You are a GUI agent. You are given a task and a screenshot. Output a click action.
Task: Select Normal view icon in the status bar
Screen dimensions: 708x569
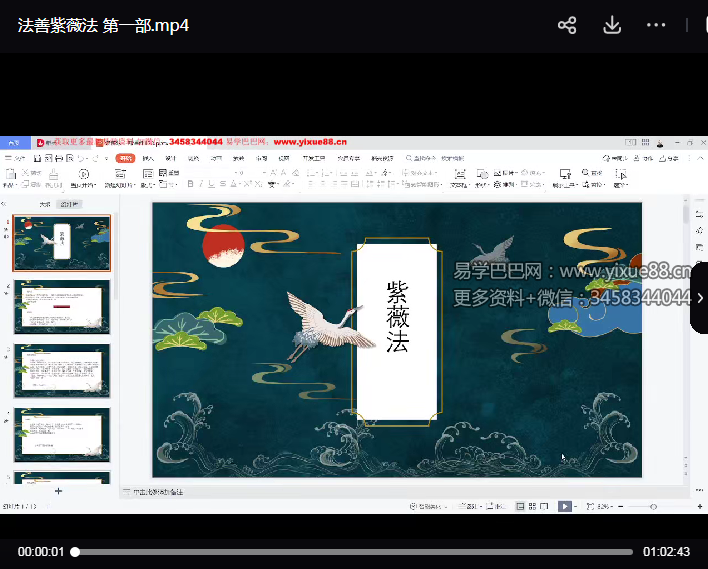tap(520, 506)
